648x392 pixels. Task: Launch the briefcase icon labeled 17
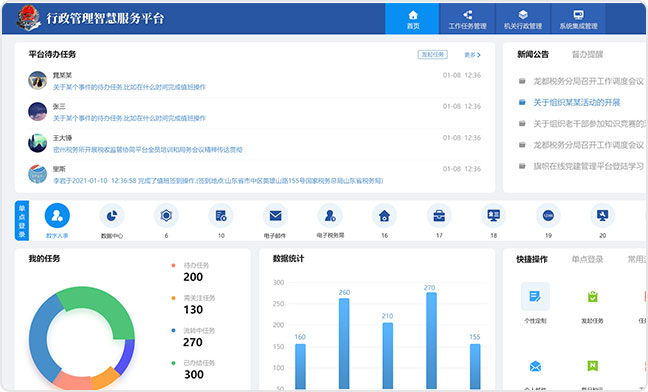pyautogui.click(x=439, y=216)
